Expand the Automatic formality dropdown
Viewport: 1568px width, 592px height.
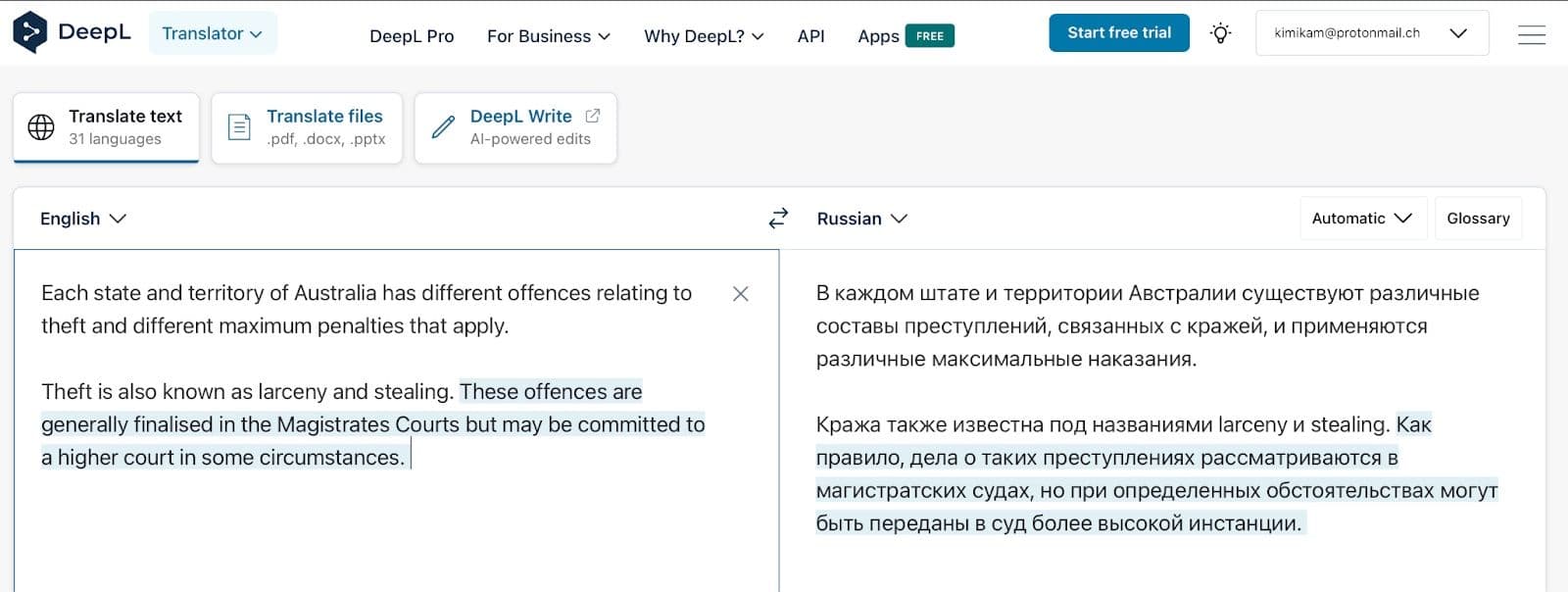click(x=1361, y=219)
